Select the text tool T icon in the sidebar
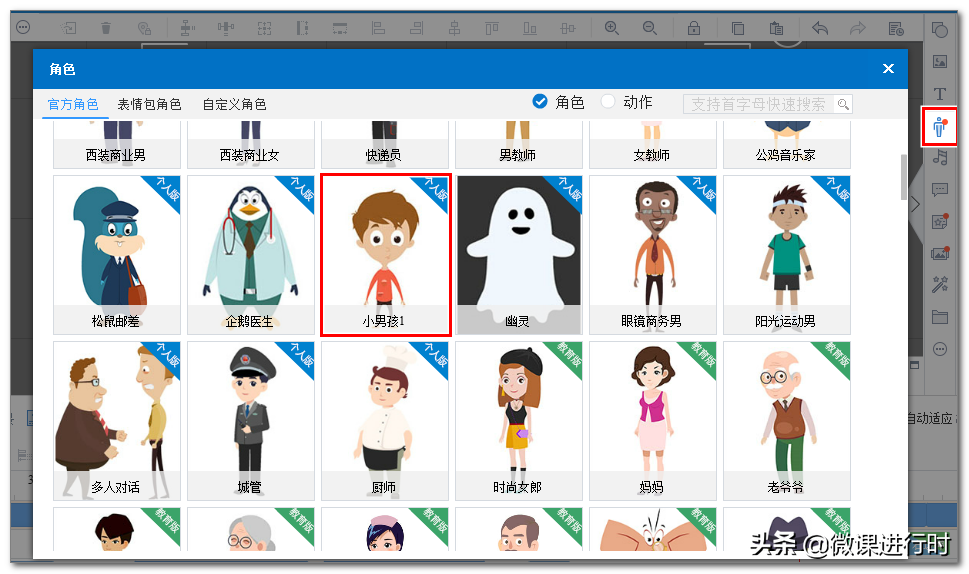 939,93
